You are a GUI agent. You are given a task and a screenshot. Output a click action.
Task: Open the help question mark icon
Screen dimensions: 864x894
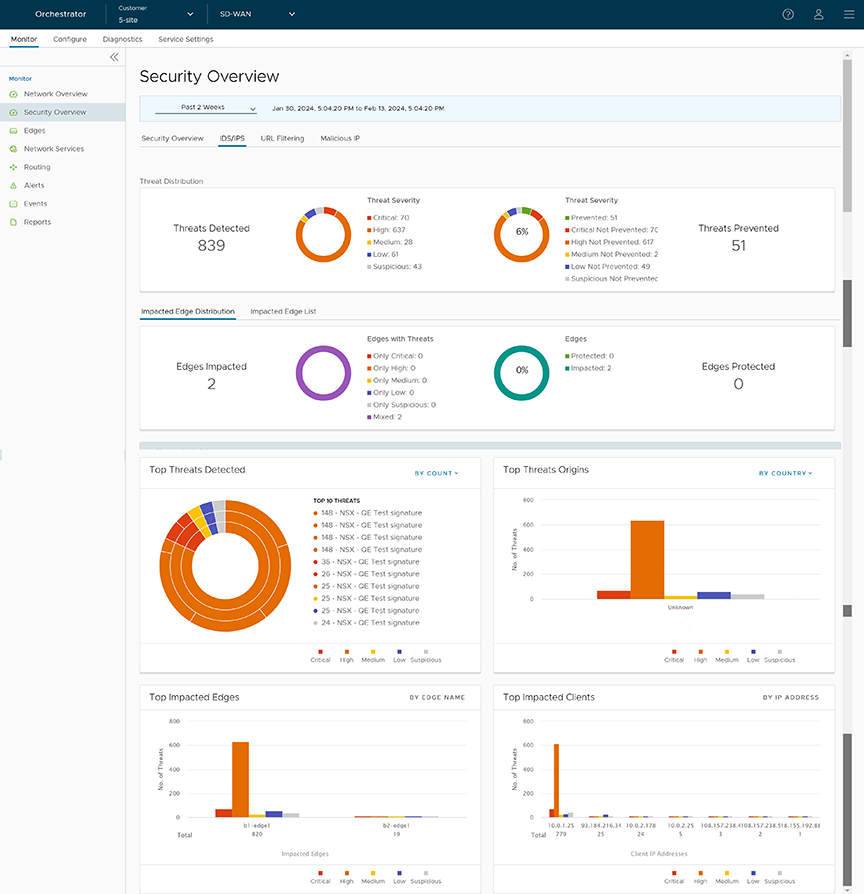[788, 14]
